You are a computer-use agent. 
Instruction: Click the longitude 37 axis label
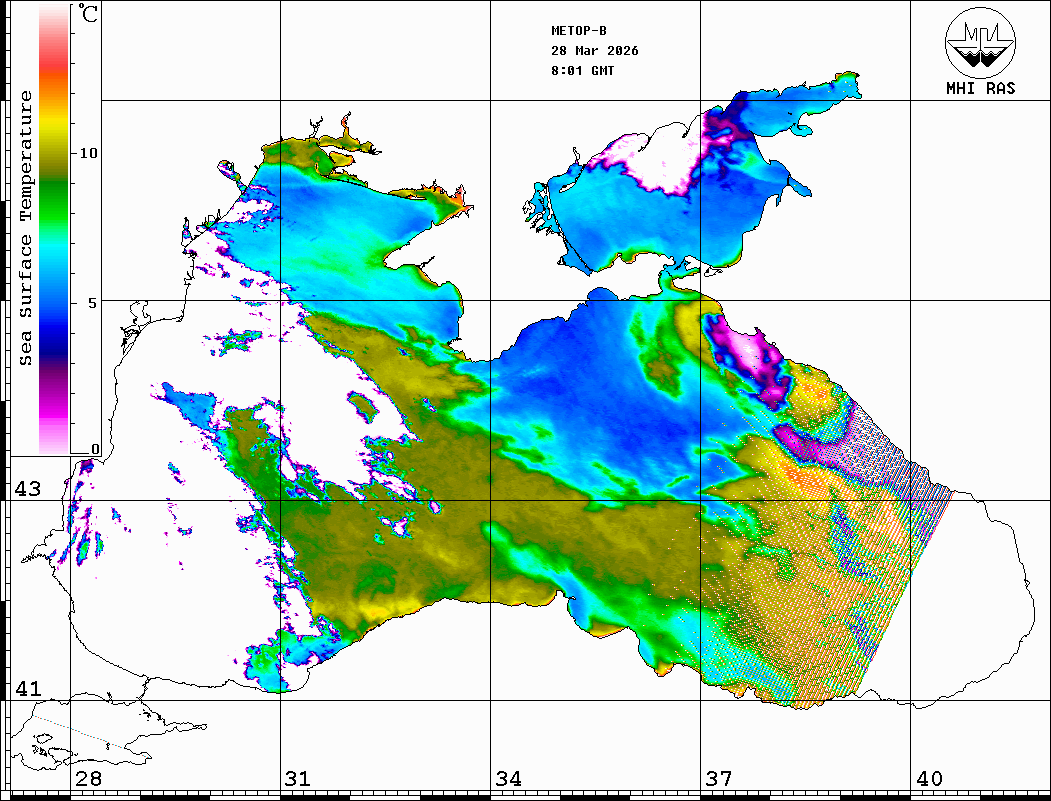coord(718,779)
